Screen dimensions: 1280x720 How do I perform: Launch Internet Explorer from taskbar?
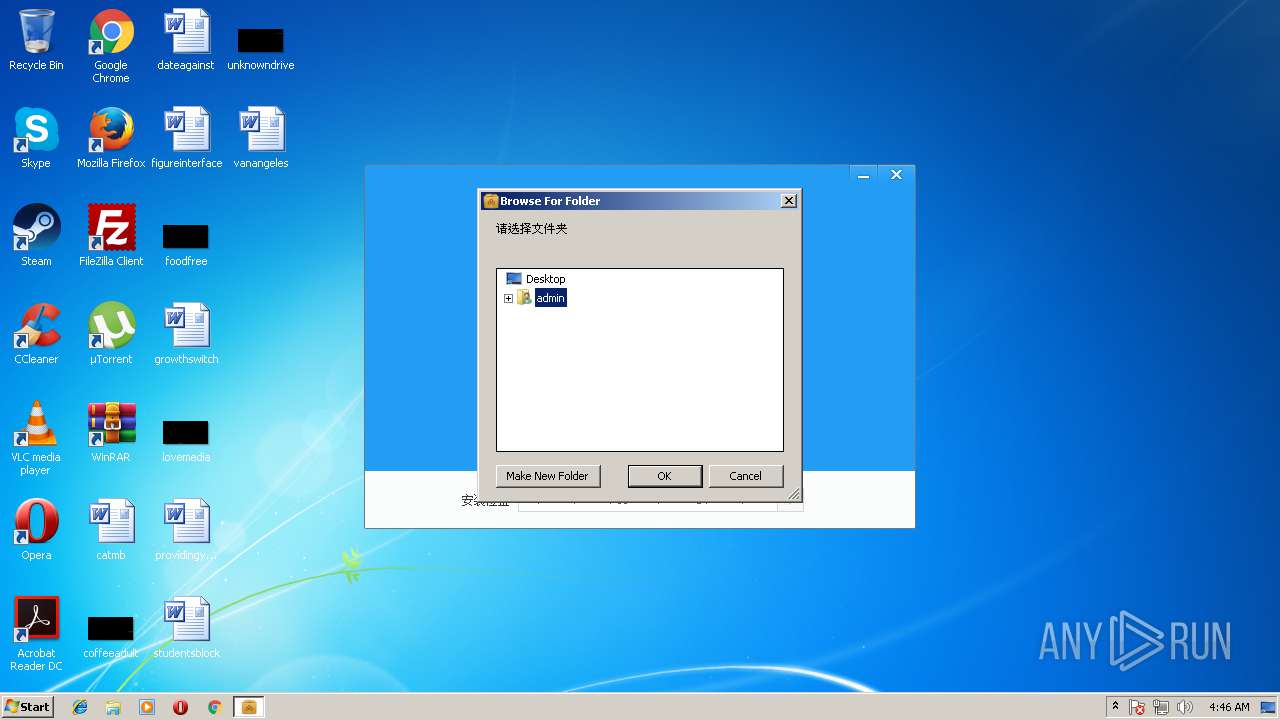(x=80, y=707)
